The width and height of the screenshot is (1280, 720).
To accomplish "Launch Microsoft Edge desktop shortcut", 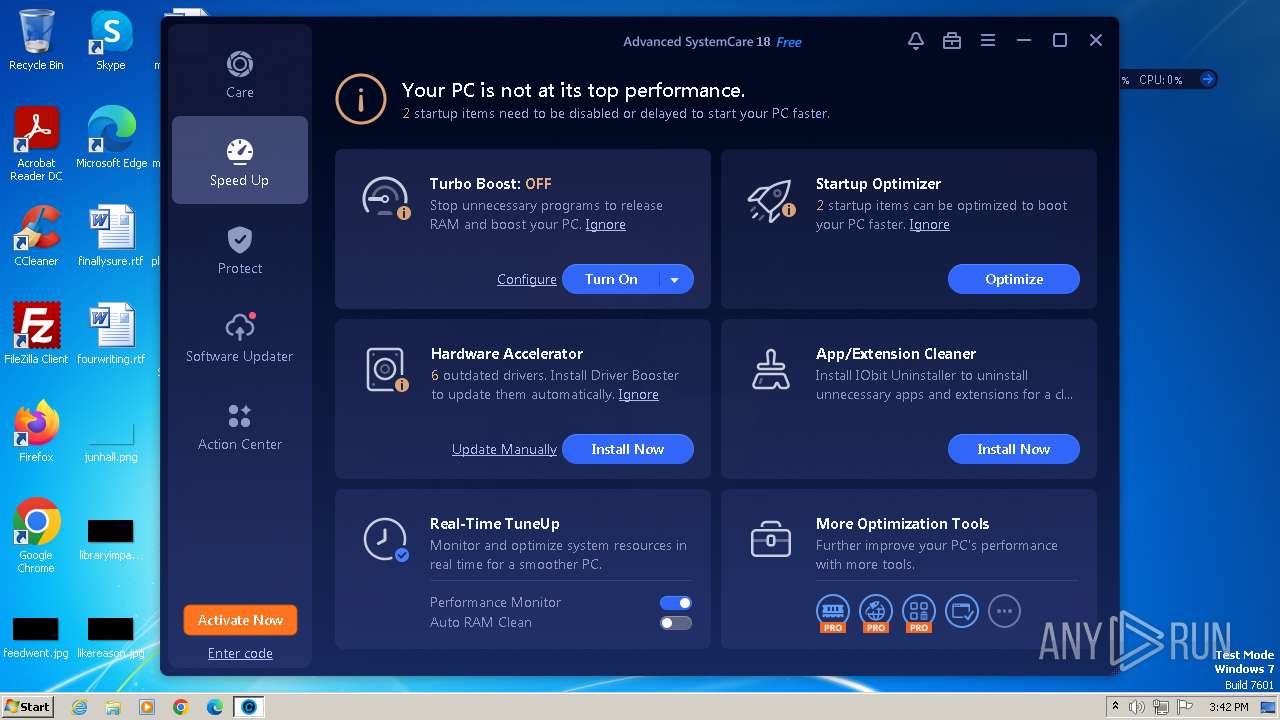I will [x=111, y=138].
